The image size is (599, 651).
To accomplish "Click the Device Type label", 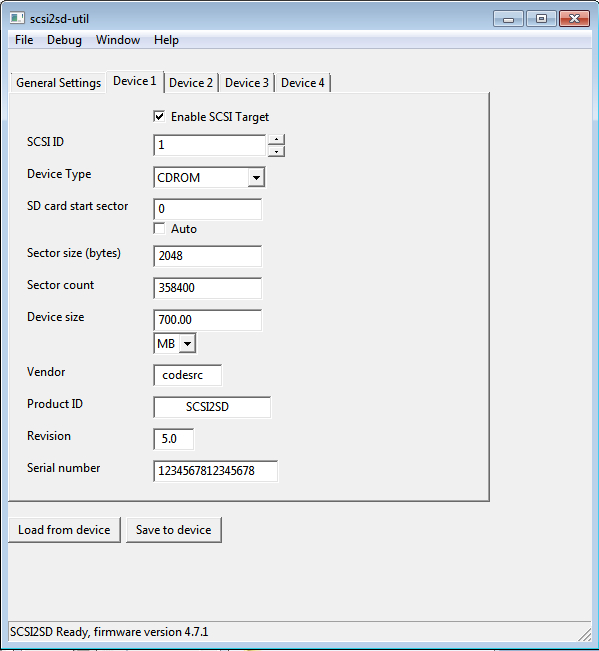I will pyautogui.click(x=59, y=174).
